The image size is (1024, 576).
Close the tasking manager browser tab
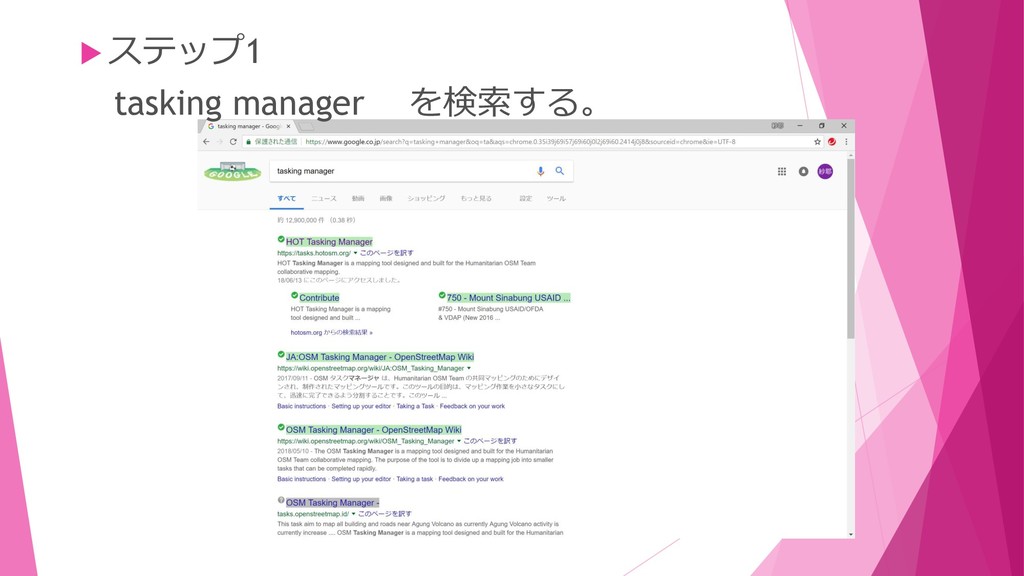coord(288,127)
